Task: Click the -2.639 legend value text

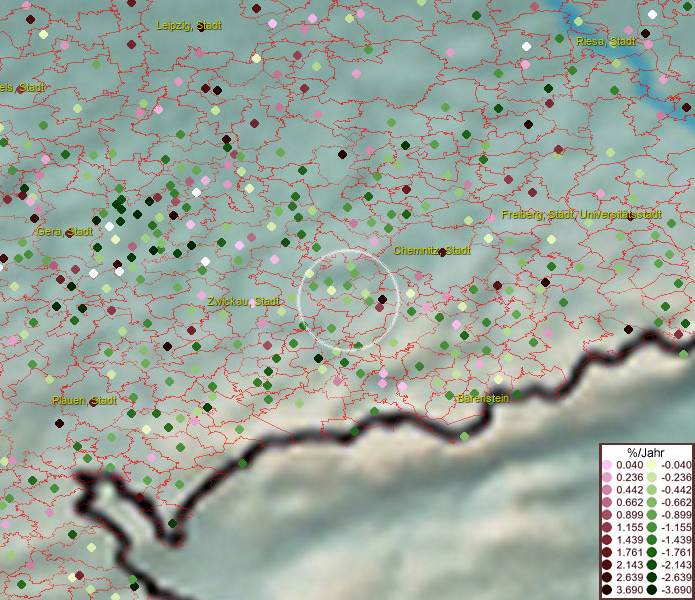Action: [x=676, y=577]
